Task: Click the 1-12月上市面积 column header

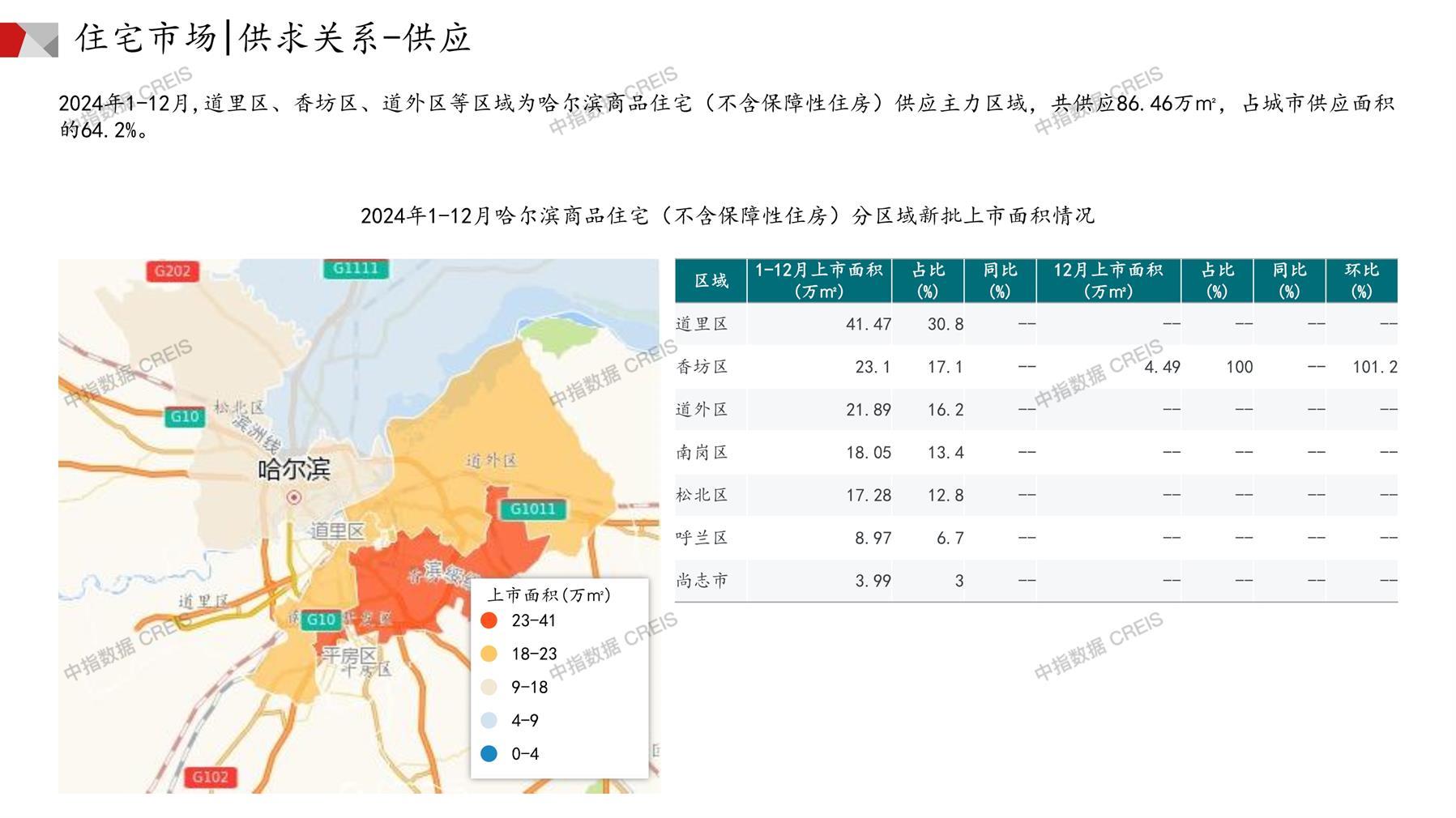Action: click(x=818, y=280)
